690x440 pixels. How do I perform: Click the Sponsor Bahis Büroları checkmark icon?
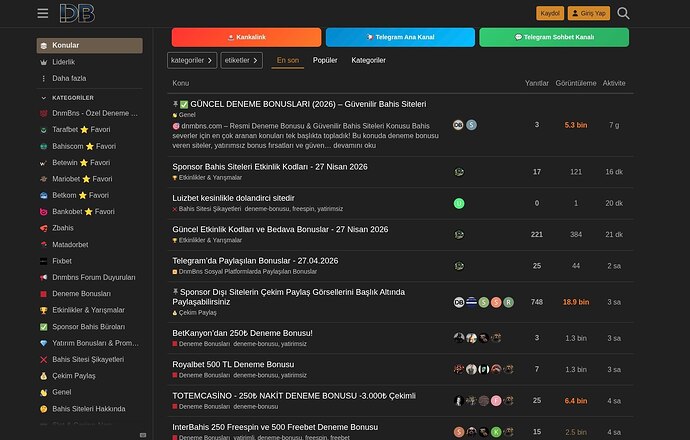(x=44, y=327)
